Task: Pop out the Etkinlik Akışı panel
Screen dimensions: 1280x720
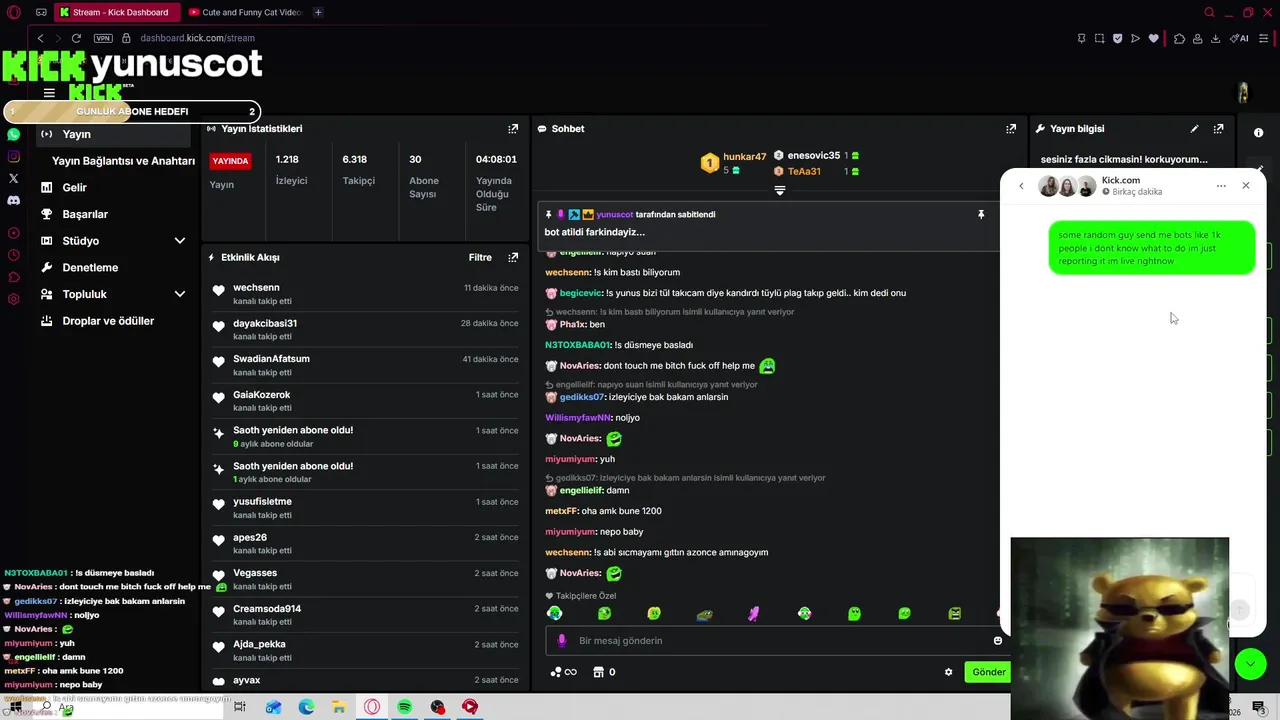Action: [x=513, y=257]
